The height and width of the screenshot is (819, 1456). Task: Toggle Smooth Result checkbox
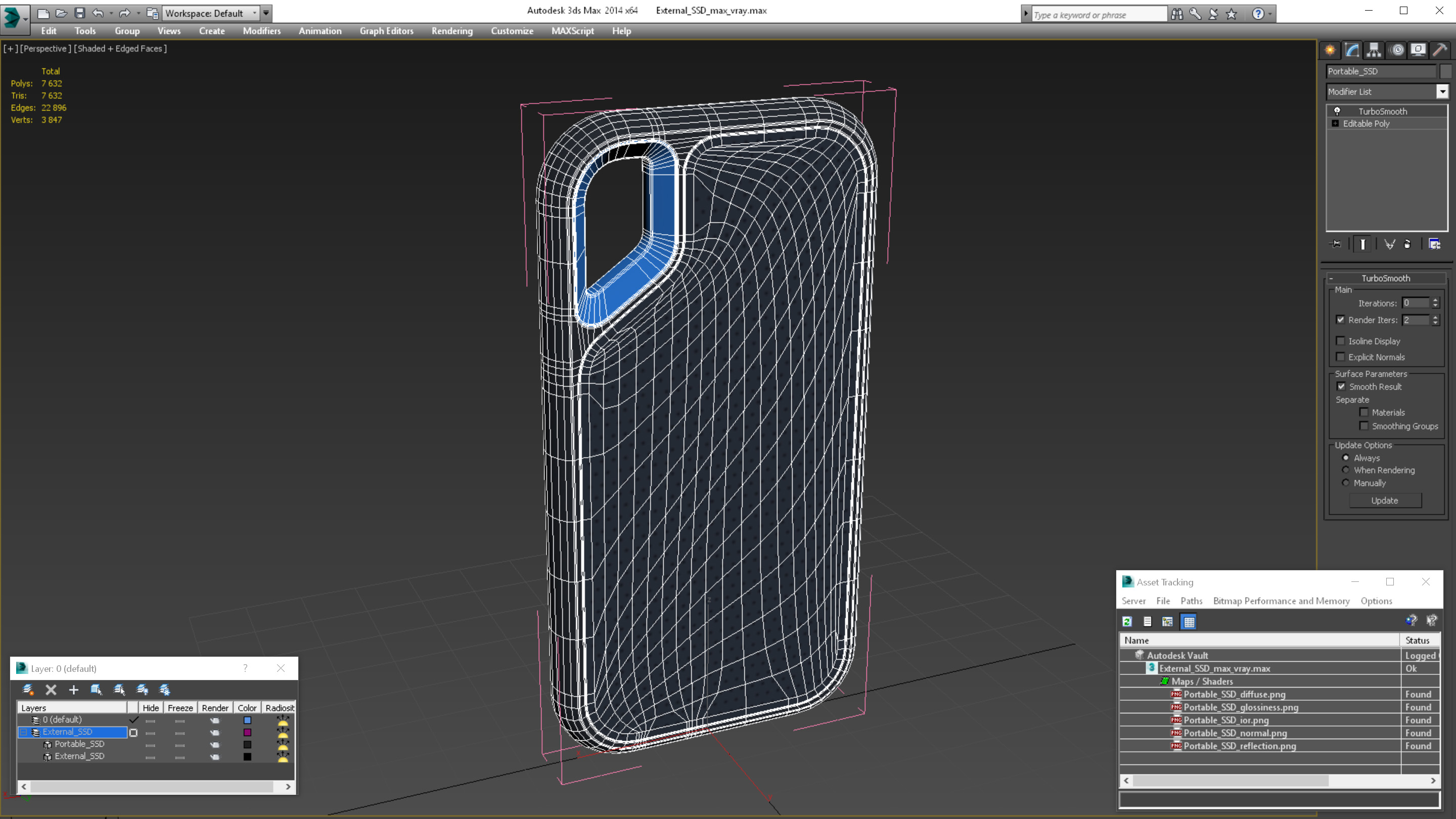click(1341, 387)
